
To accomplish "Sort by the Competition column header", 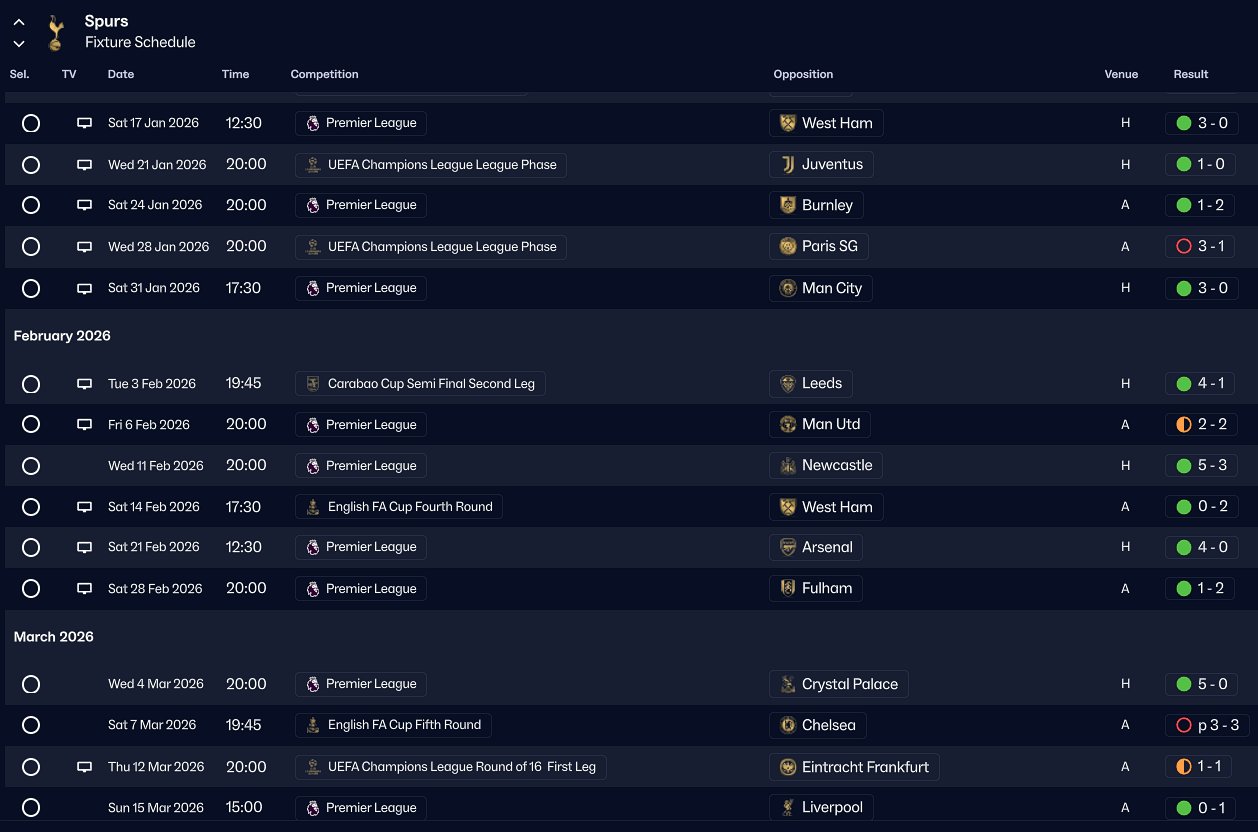I will pos(324,74).
